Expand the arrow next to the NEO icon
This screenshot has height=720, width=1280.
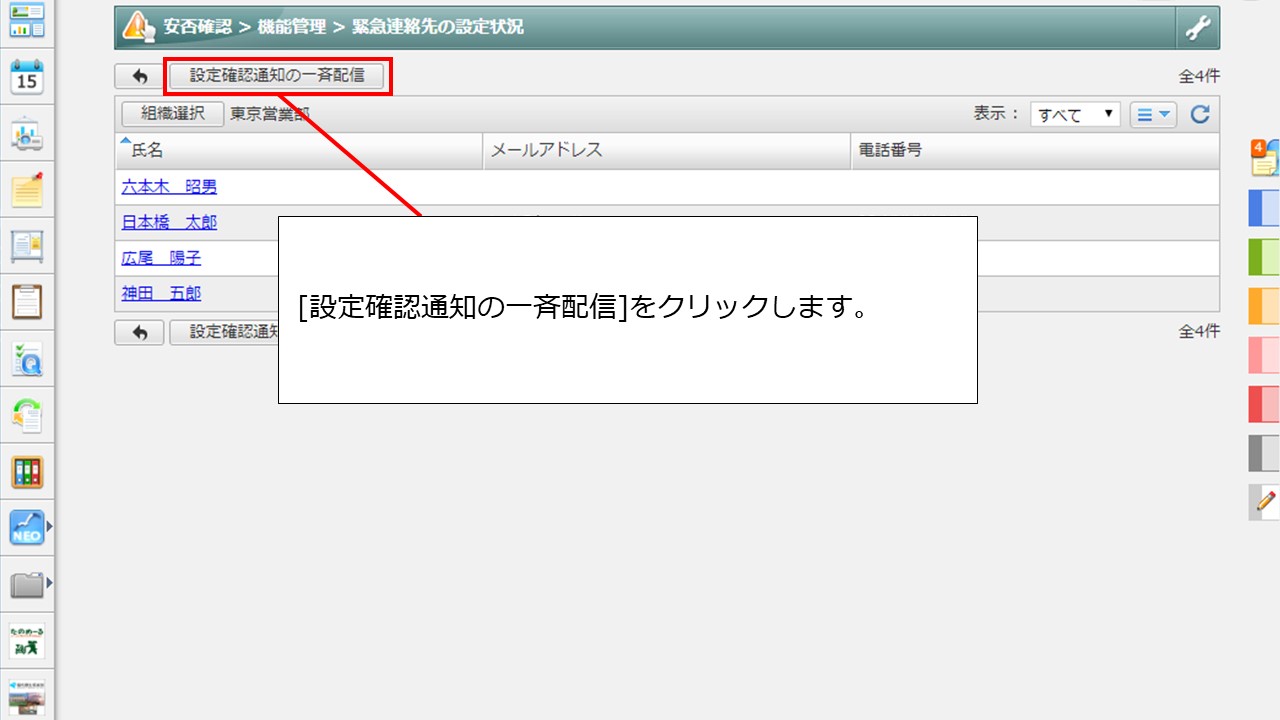(49, 524)
